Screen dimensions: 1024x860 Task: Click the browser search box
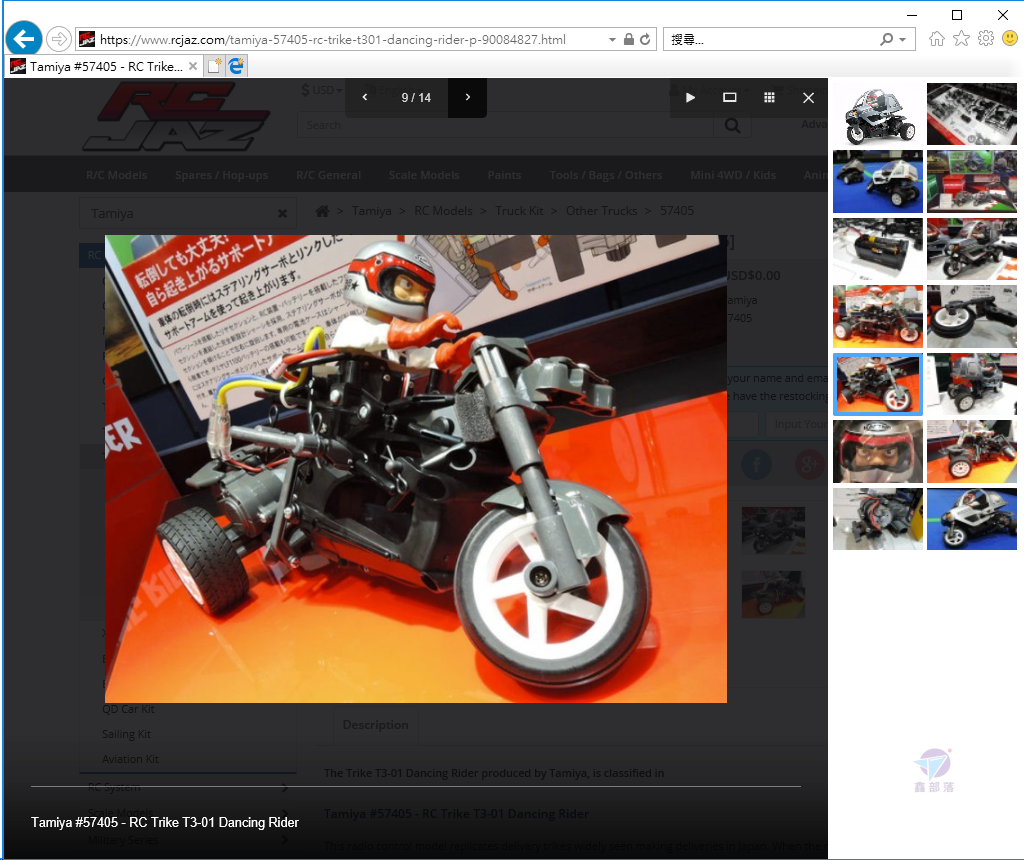771,40
